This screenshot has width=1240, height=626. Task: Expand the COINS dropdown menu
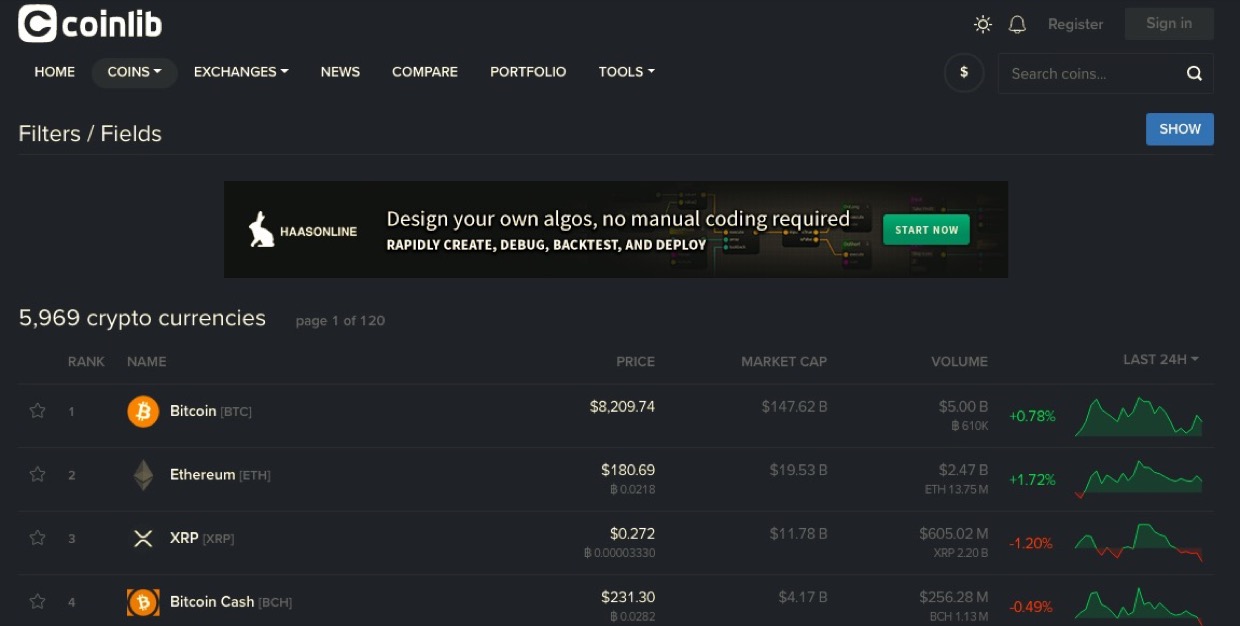[134, 72]
